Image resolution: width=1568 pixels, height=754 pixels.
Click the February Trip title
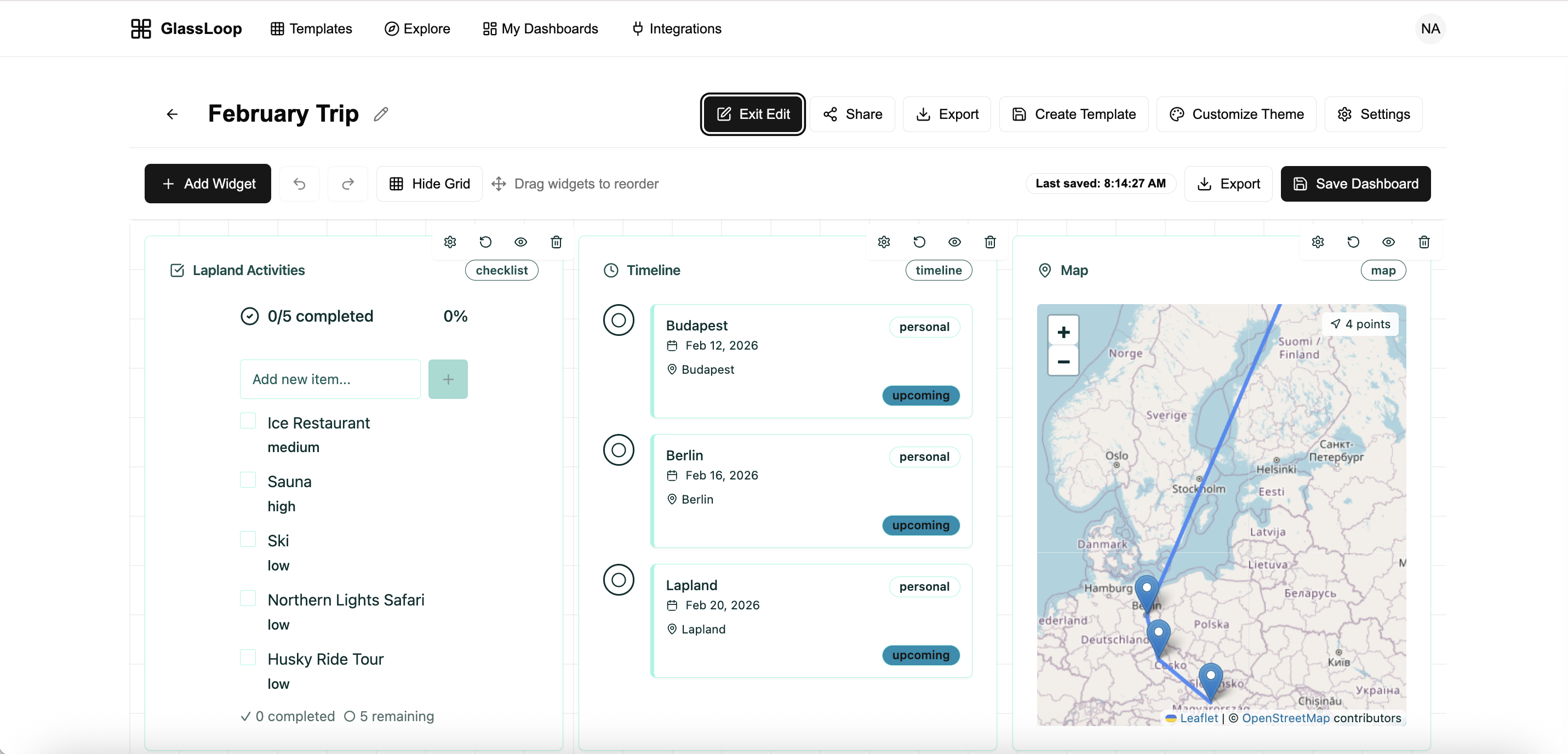pyautogui.click(x=283, y=114)
